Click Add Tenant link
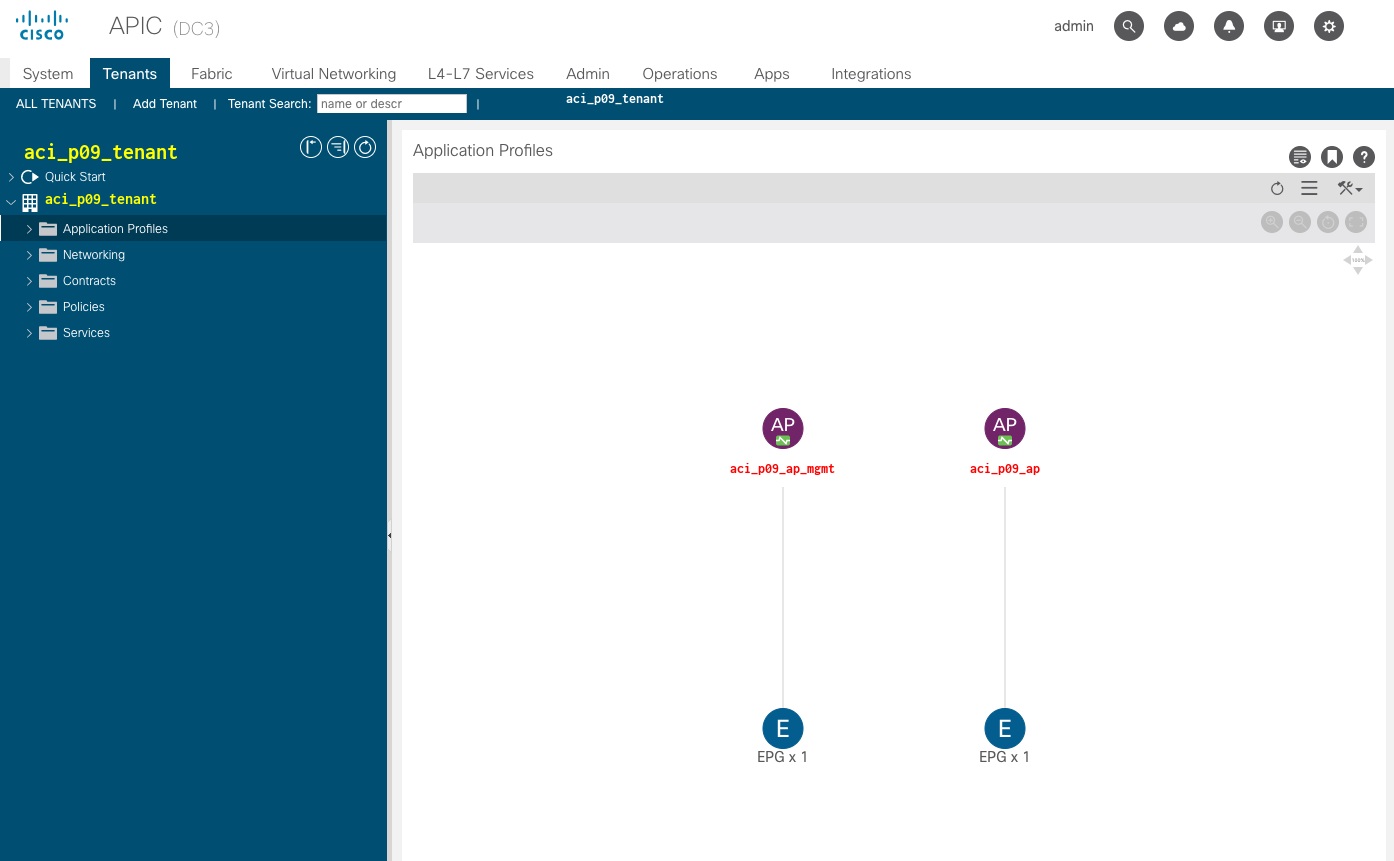 (x=165, y=104)
